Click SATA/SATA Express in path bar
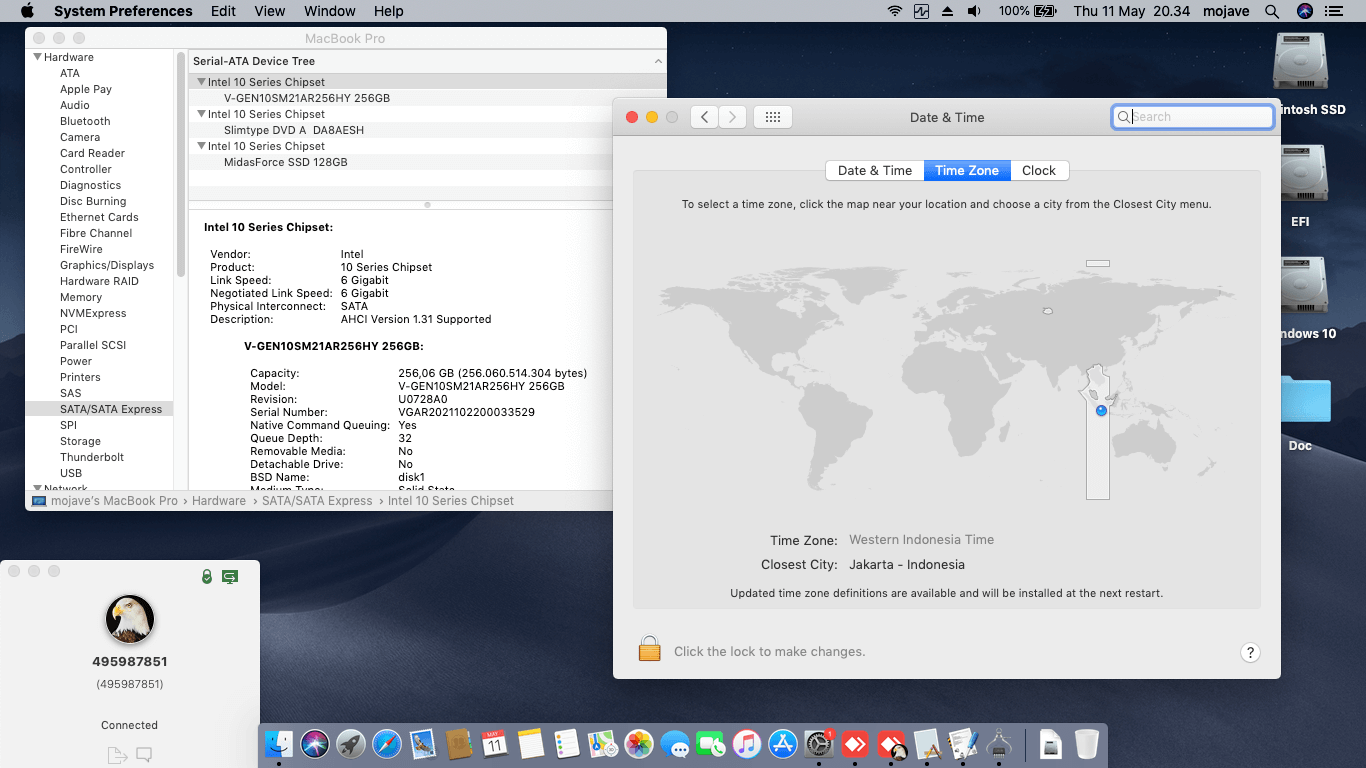Viewport: 1366px width, 768px height. point(317,501)
